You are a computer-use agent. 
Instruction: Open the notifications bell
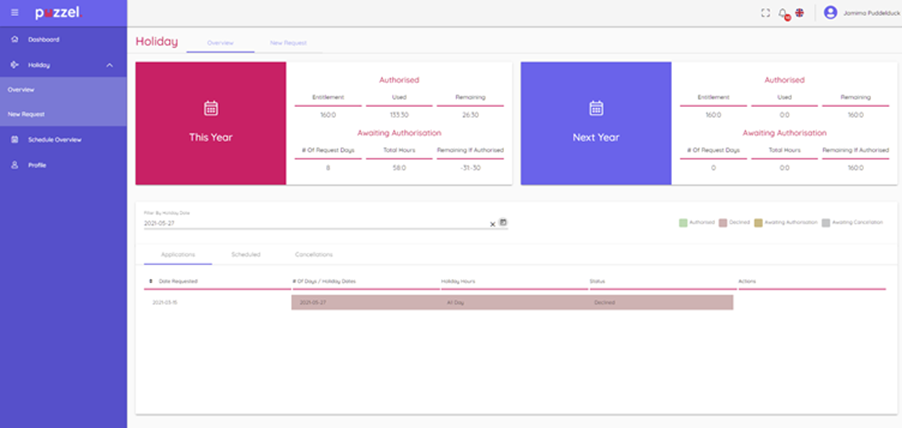(783, 13)
